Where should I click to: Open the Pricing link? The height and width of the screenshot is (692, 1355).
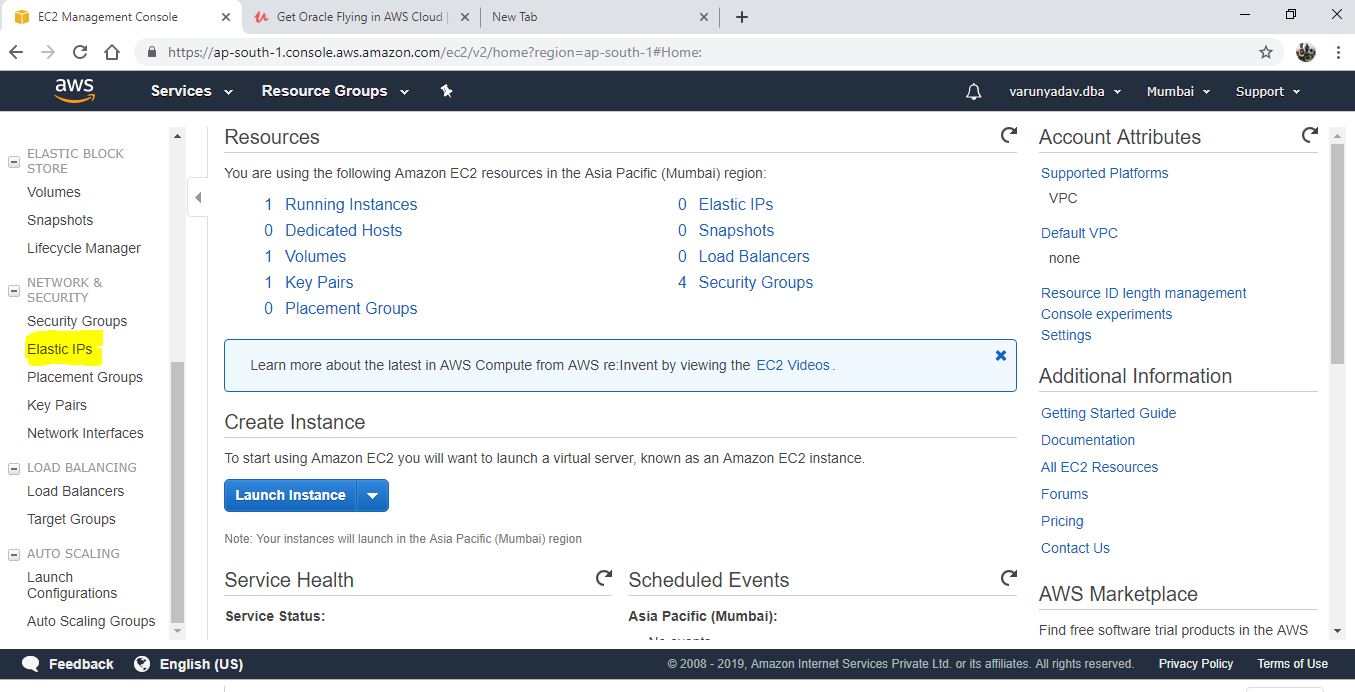[x=1062, y=521]
